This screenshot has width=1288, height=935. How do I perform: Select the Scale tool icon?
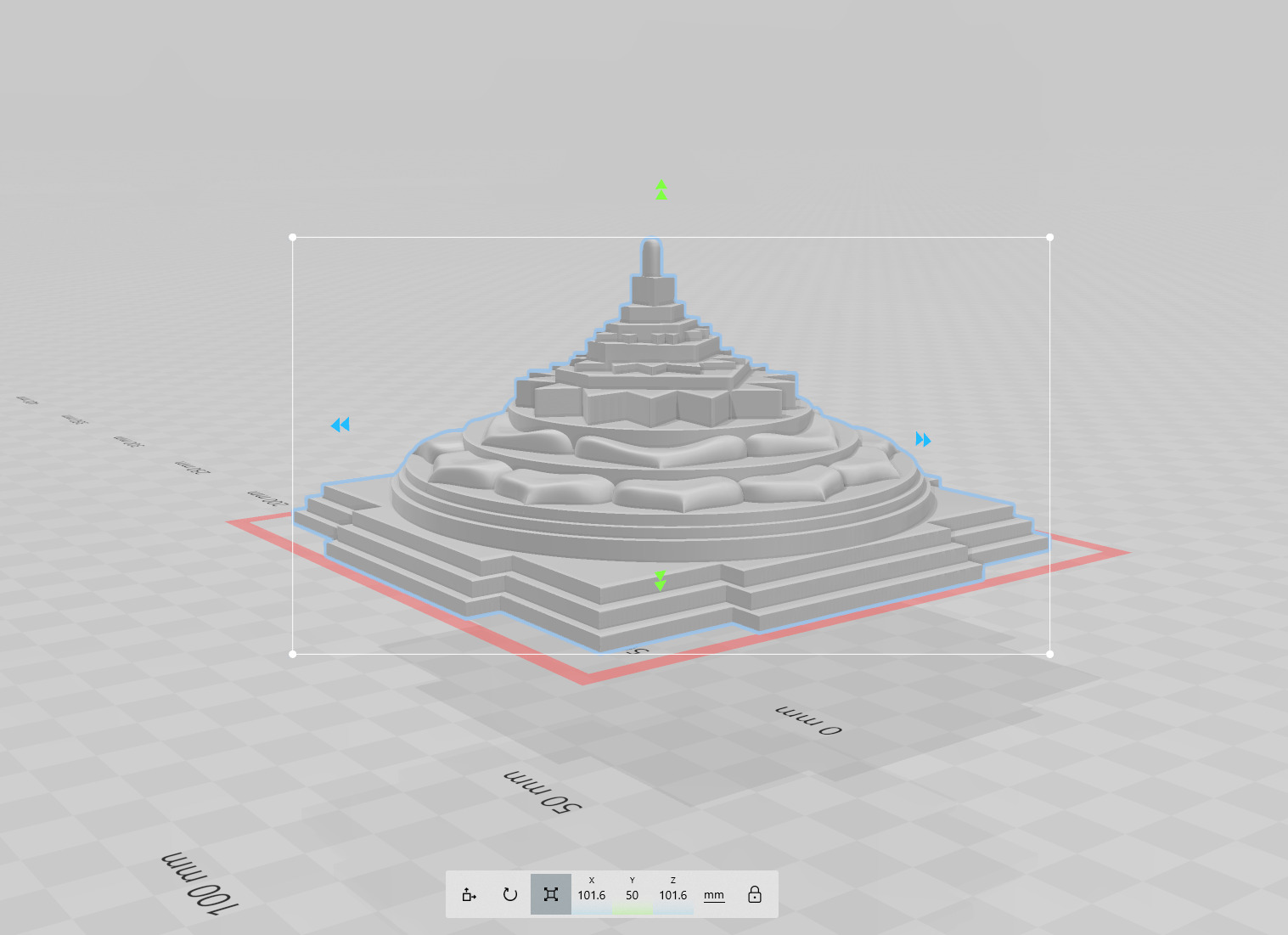[551, 894]
